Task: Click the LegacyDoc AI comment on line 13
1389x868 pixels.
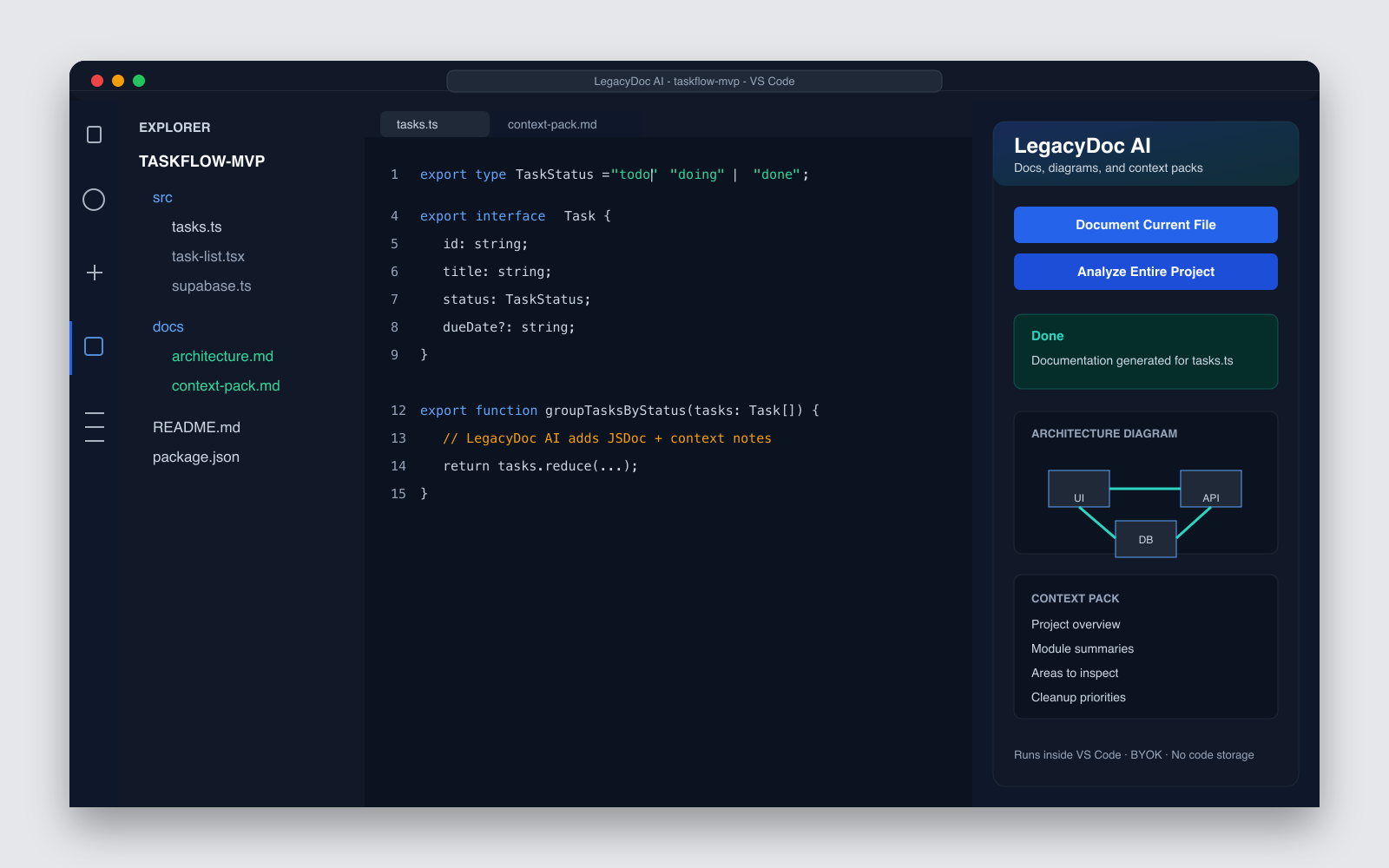Action: (607, 438)
